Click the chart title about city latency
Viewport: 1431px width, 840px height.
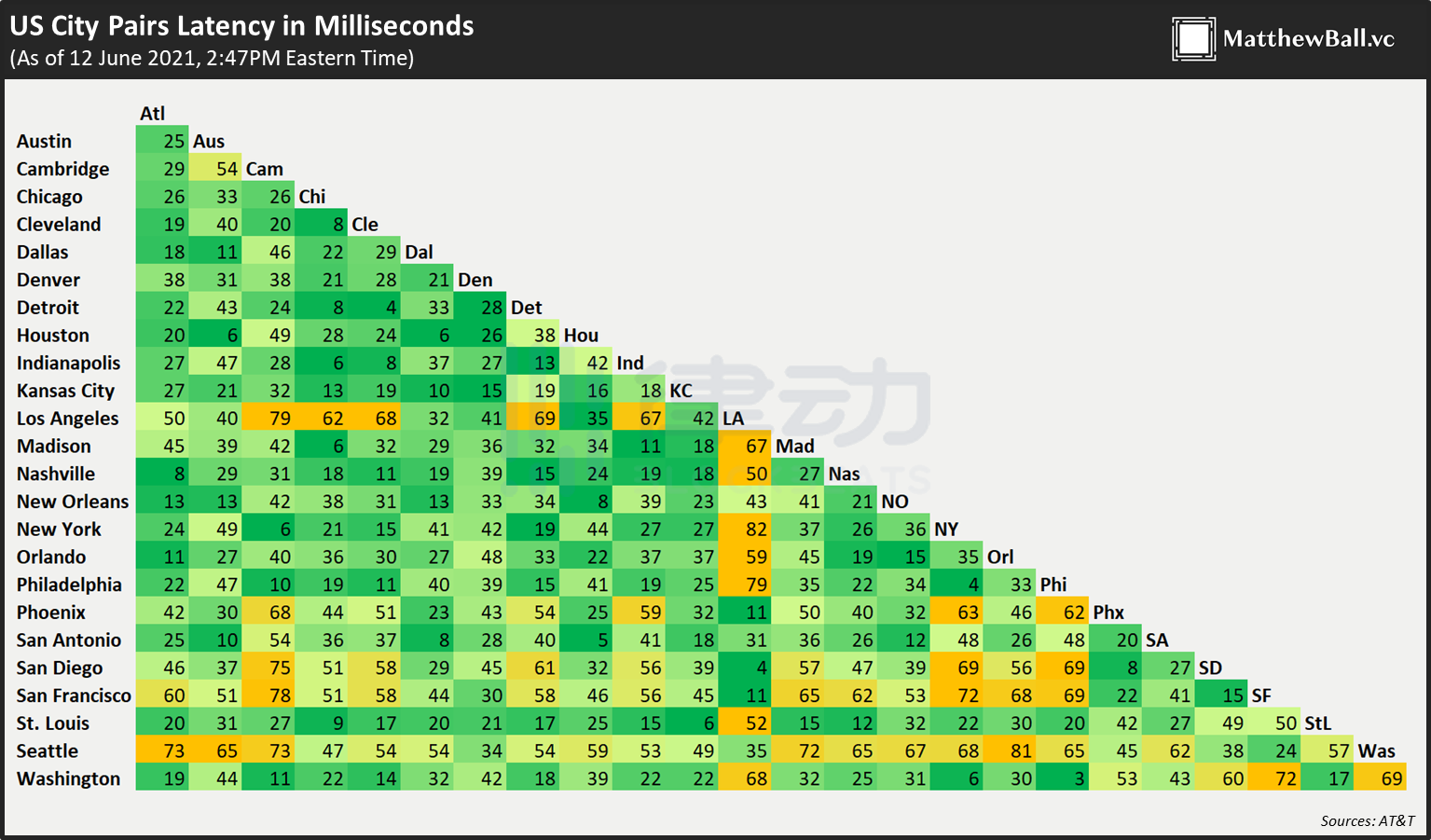click(242, 25)
